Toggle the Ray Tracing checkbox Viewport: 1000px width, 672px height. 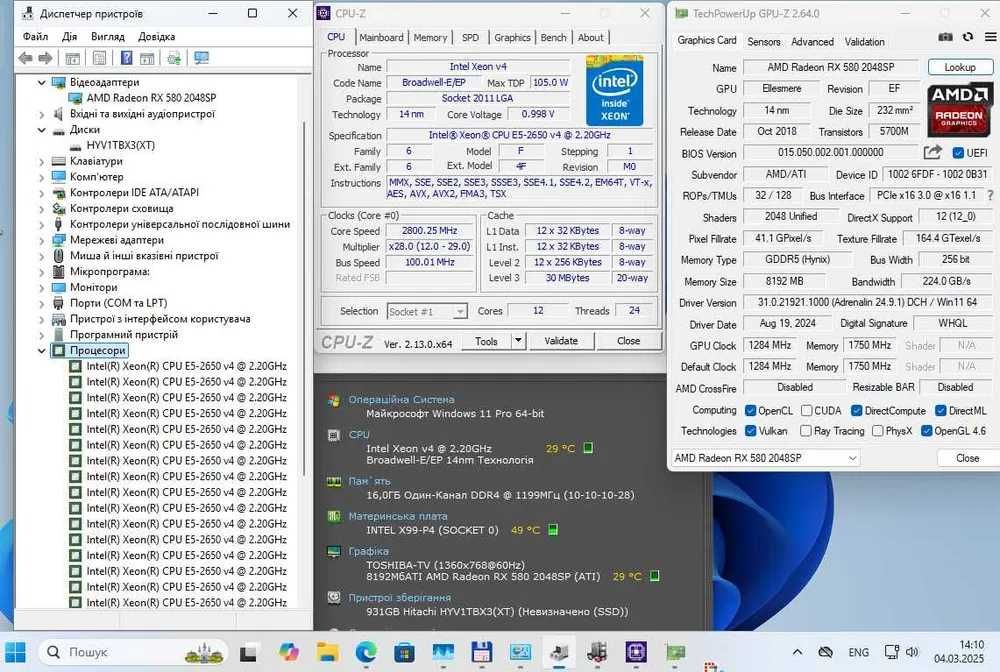[806, 431]
